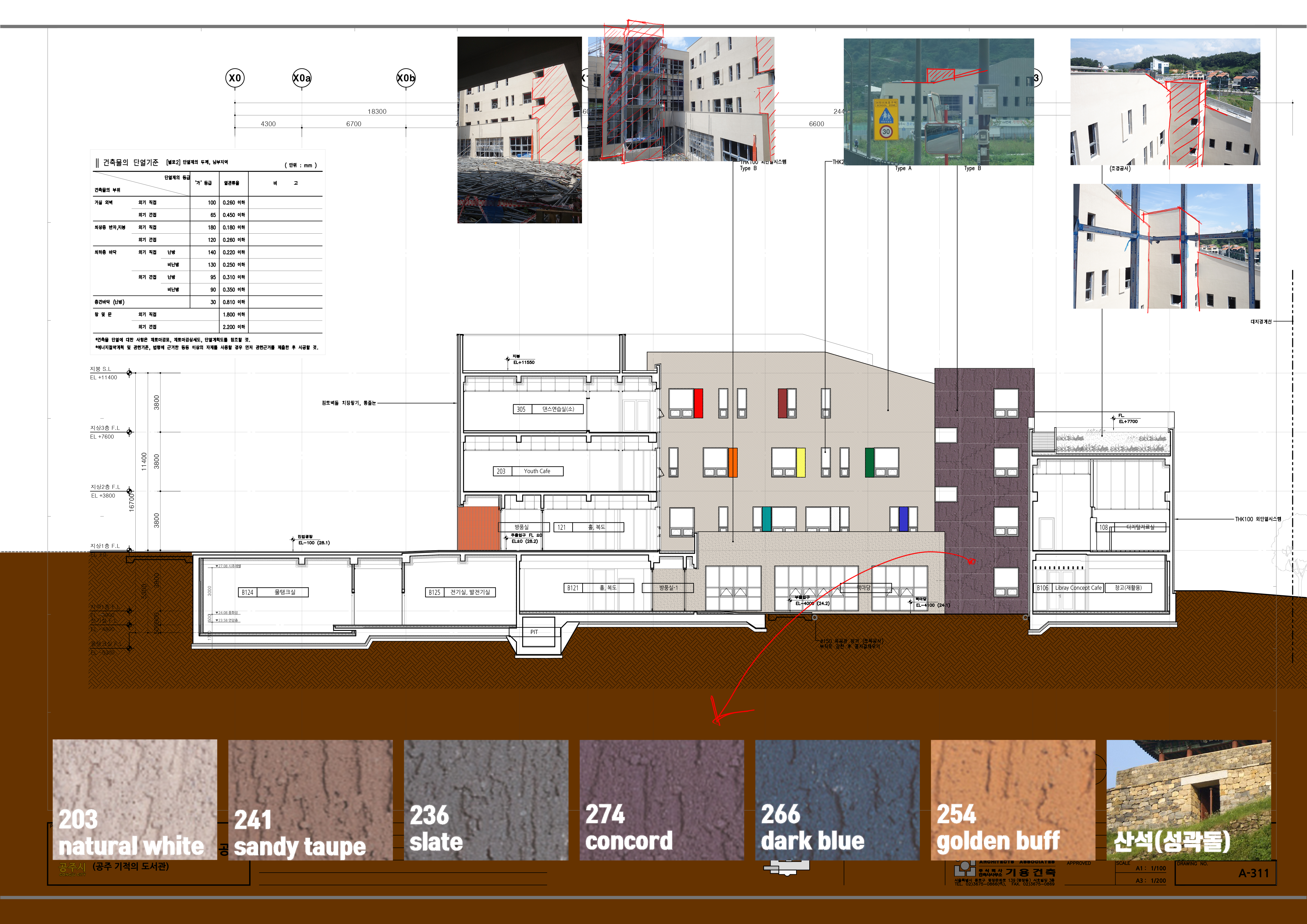Viewport: 1307px width, 924px height.
Task: Click the B125 electrical room label
Action: [x=461, y=592]
